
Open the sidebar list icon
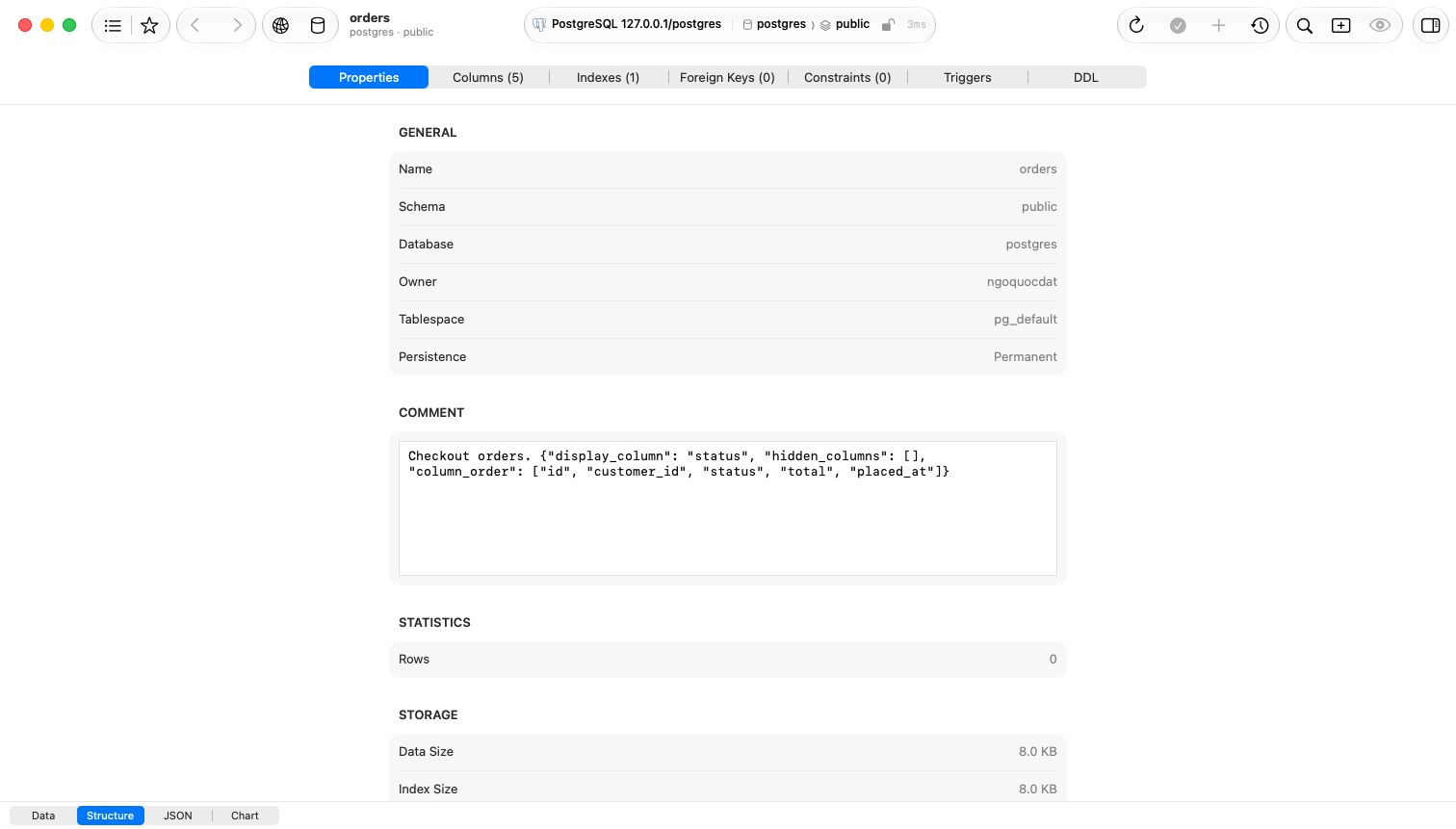[113, 26]
